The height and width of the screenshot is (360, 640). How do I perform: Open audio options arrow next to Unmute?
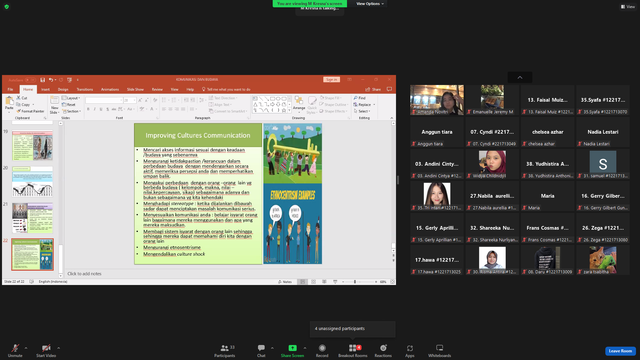pyautogui.click(x=26, y=348)
